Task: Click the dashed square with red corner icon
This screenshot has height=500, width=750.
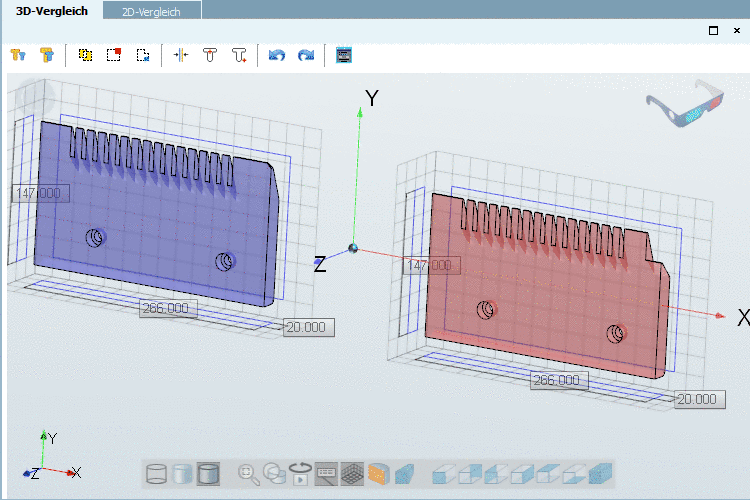Action: point(114,56)
